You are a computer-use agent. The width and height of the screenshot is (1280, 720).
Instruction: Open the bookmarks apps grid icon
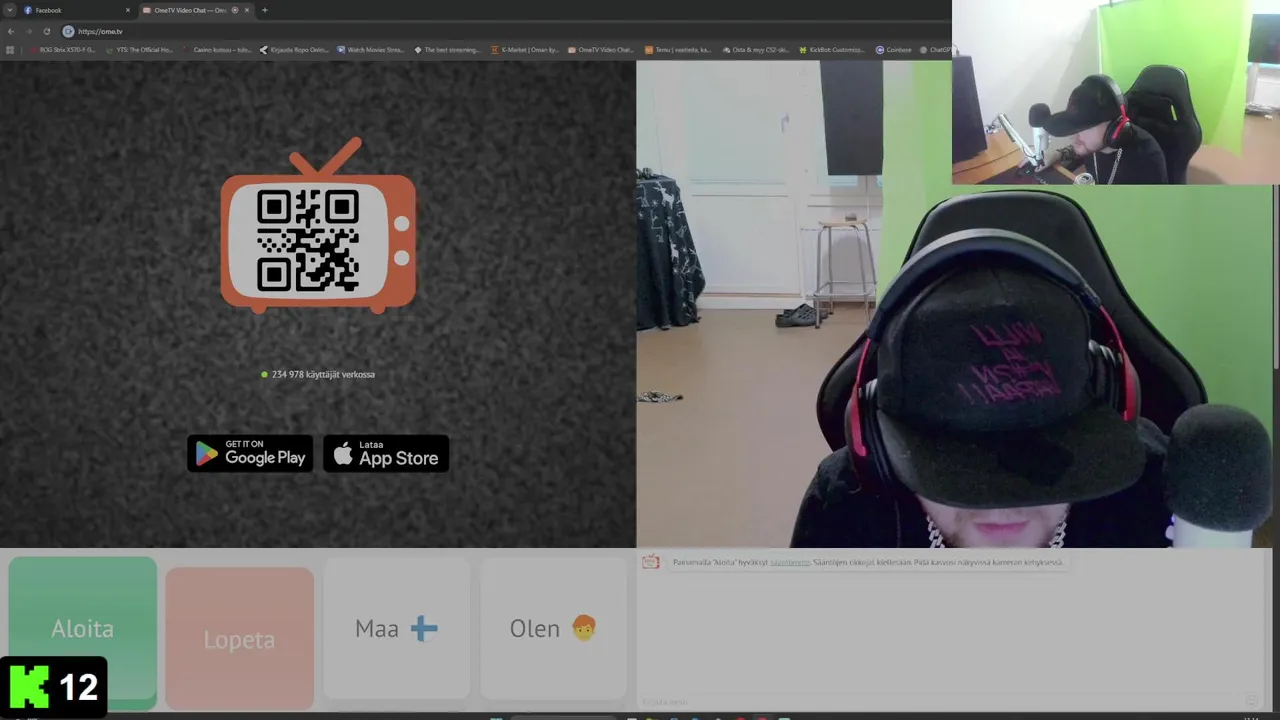pyautogui.click(x=10, y=50)
